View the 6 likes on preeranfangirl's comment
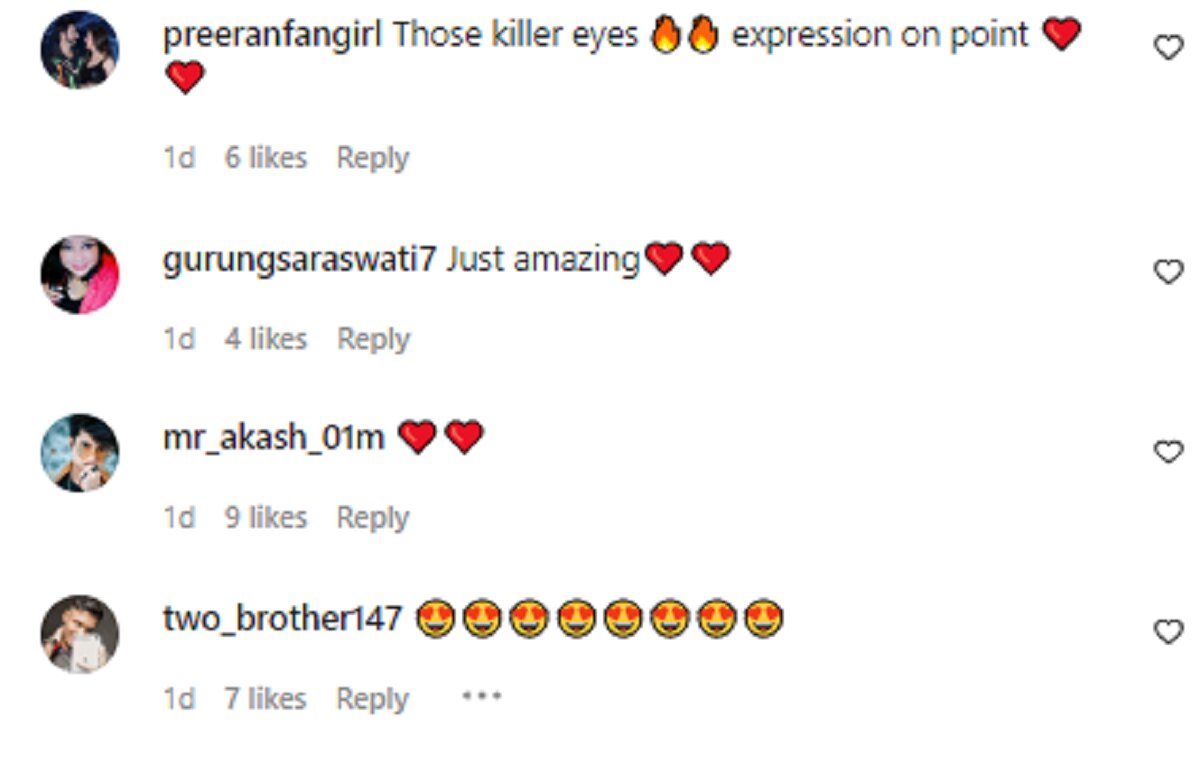This screenshot has height=763, width=1200. [265, 158]
